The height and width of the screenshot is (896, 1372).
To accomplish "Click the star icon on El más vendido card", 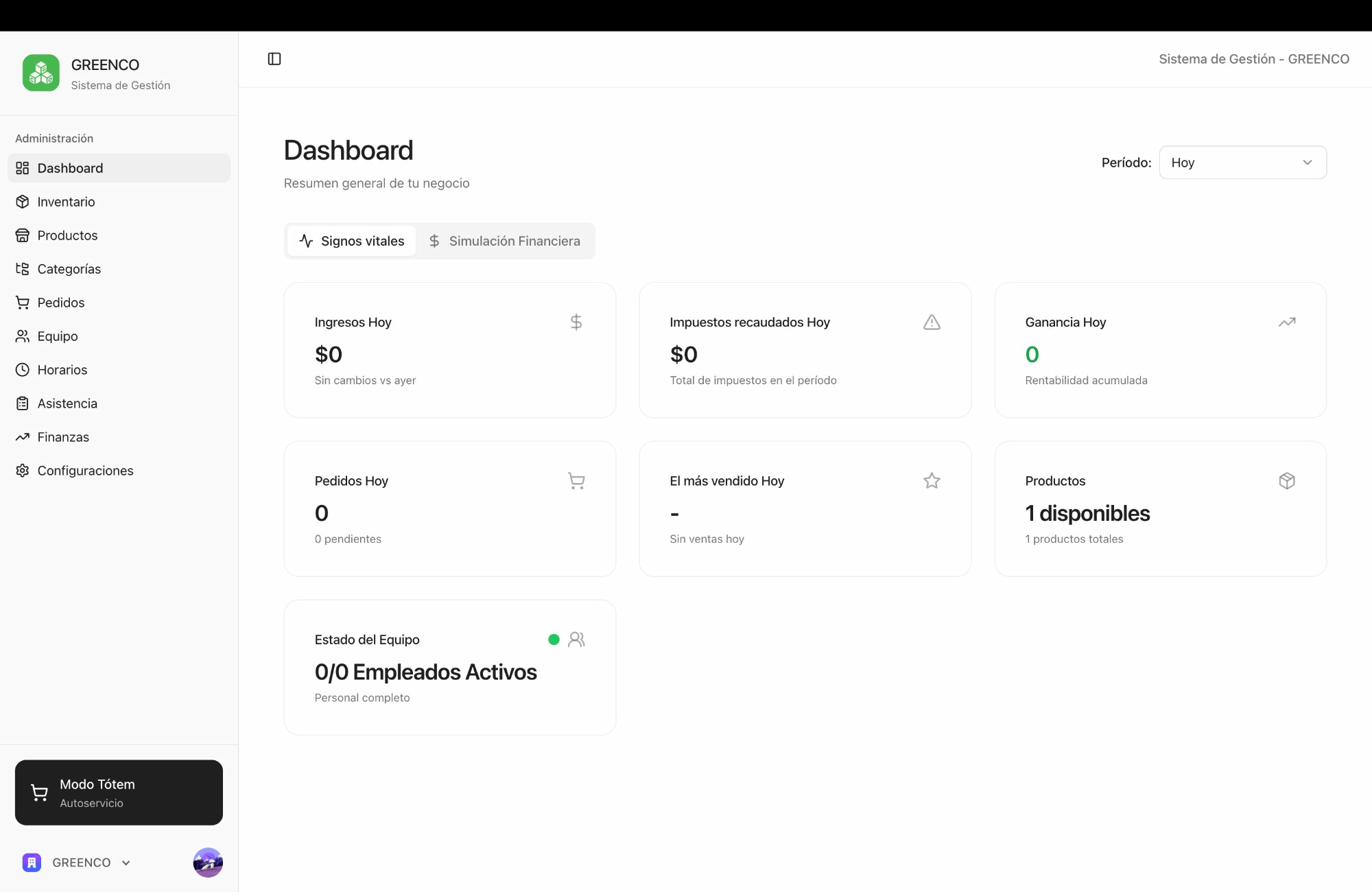I will coord(931,480).
